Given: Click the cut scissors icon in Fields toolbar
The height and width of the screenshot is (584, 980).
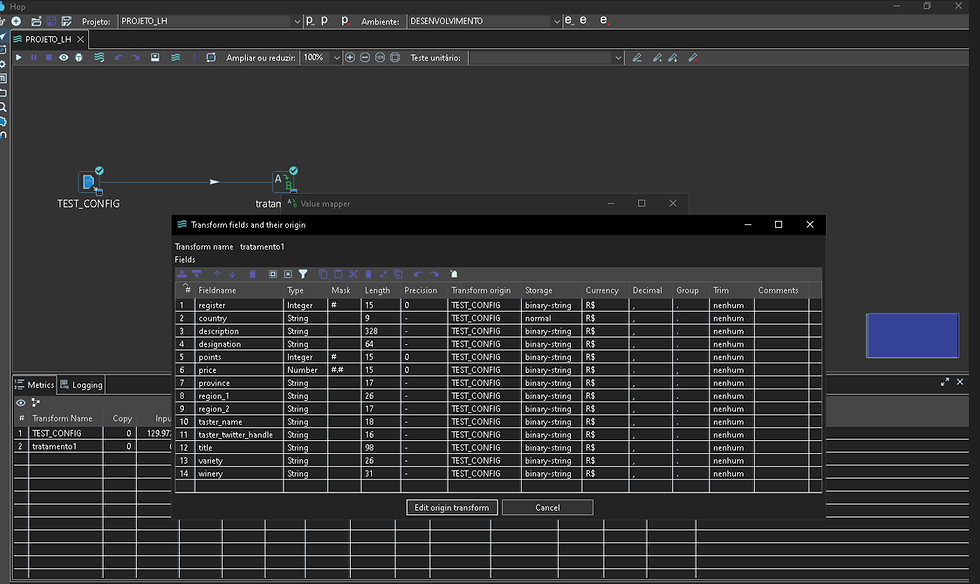Looking at the screenshot, I should click(x=353, y=274).
